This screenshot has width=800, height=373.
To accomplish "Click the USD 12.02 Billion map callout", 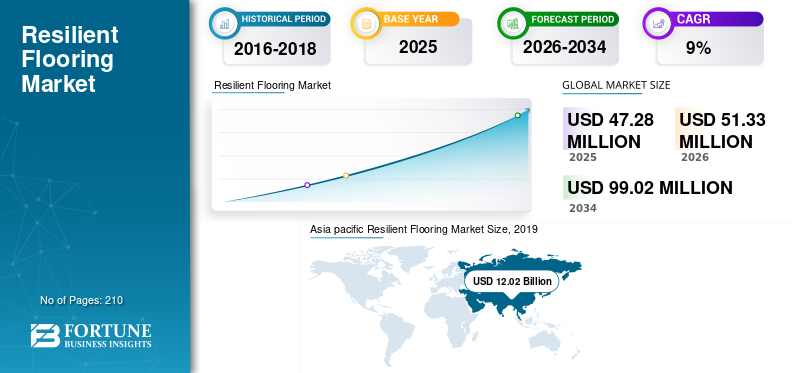I will (x=512, y=281).
